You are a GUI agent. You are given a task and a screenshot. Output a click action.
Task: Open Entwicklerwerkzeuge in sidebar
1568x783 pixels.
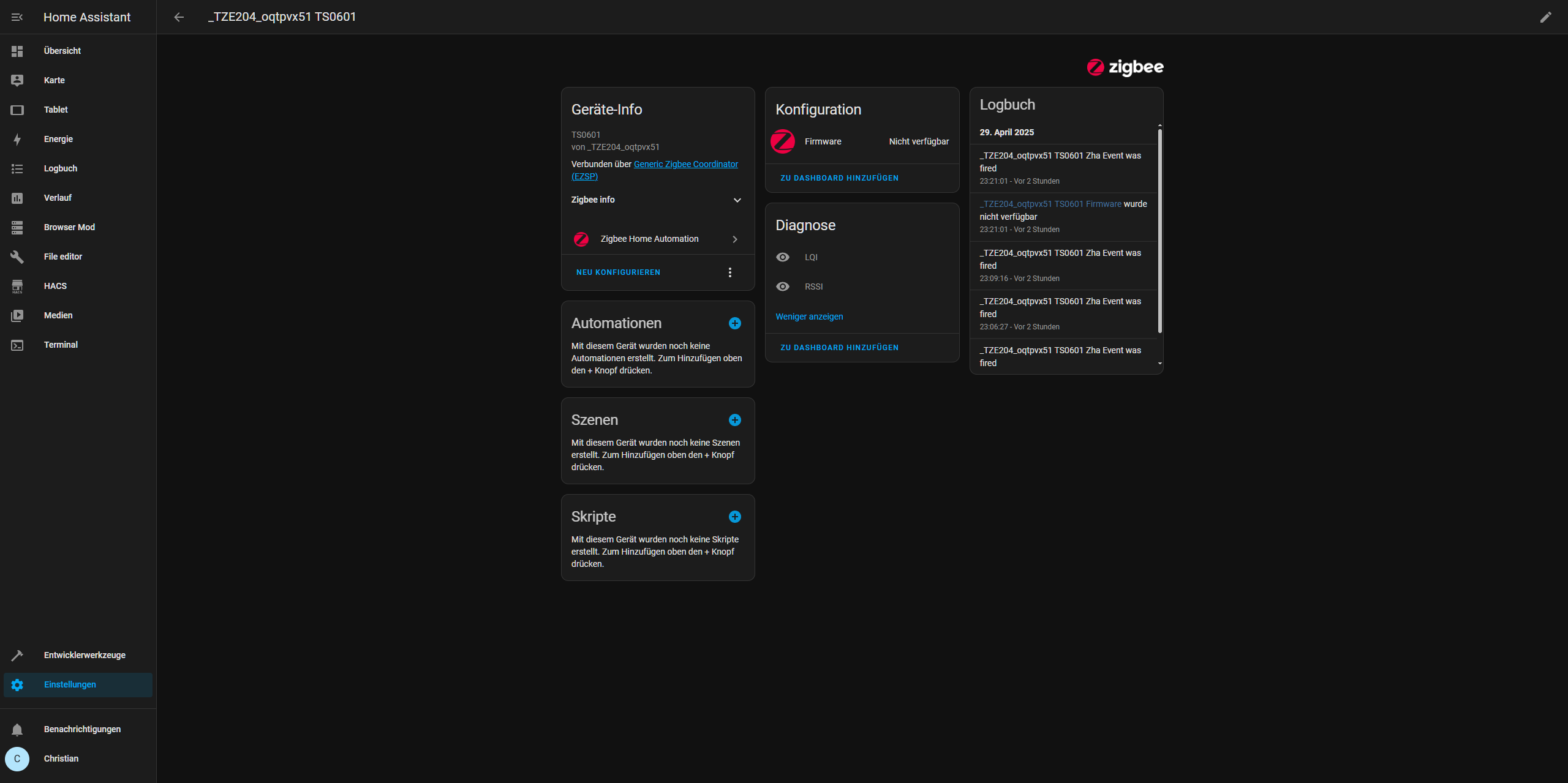coord(85,655)
